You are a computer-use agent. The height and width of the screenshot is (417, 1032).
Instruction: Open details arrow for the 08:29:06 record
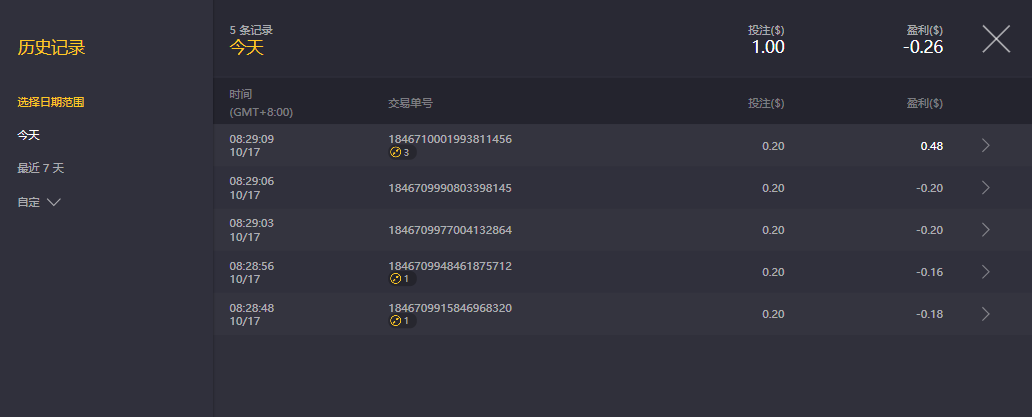[986, 188]
